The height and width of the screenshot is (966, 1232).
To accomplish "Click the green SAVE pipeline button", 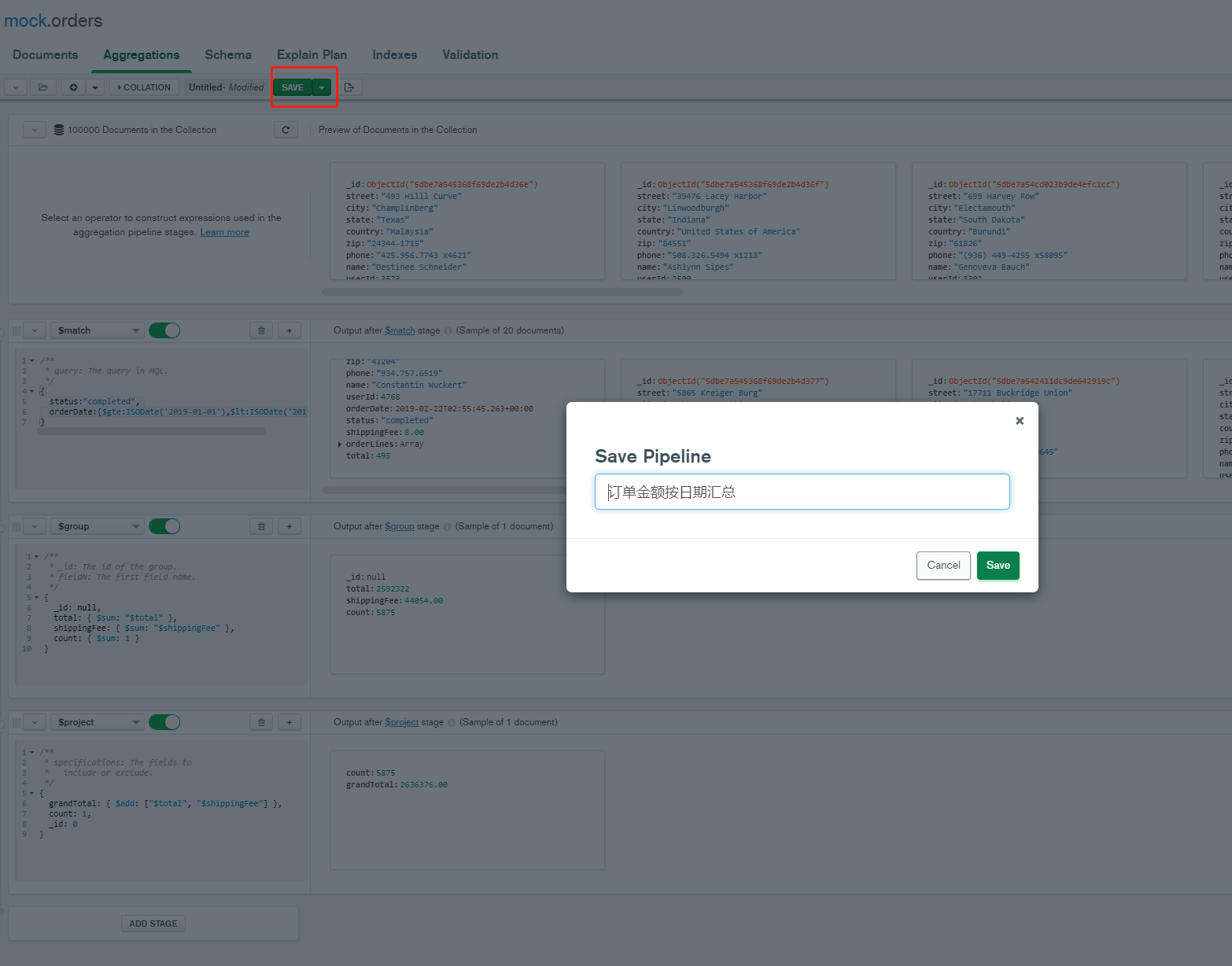I will coord(293,87).
